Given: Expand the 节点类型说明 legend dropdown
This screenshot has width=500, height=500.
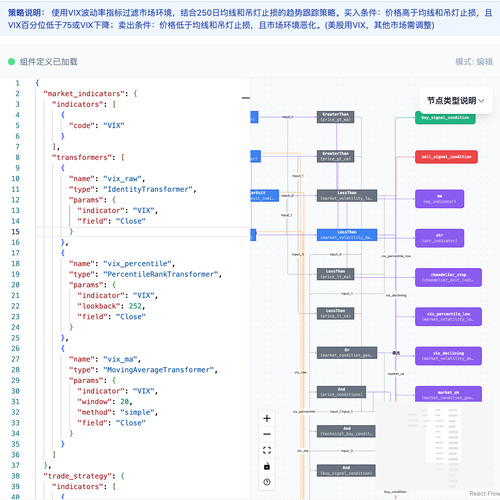Looking at the screenshot, I should pos(456,101).
